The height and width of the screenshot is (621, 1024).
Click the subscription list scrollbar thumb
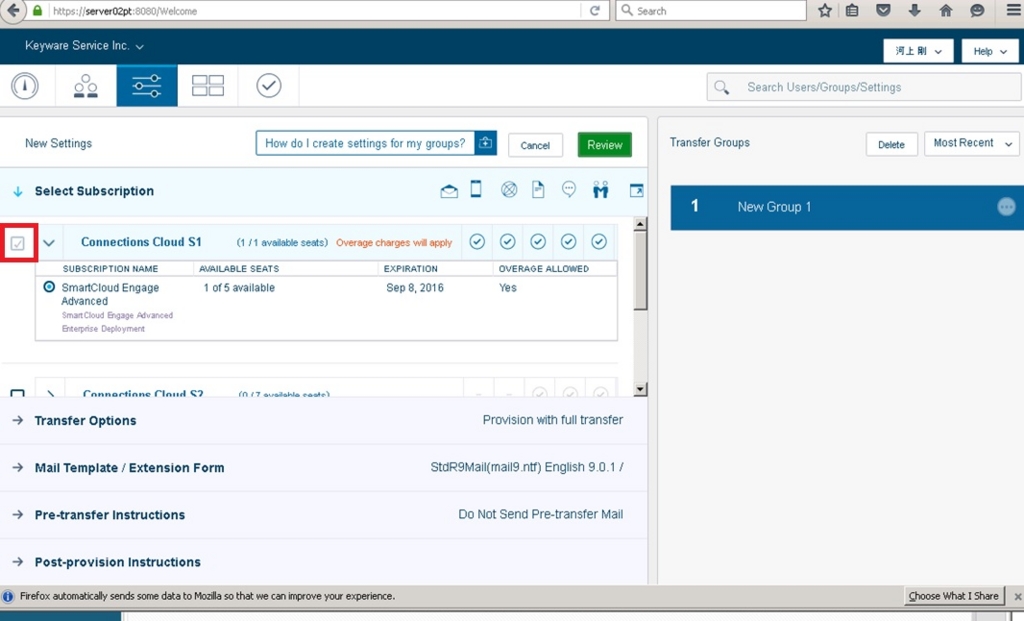click(640, 270)
